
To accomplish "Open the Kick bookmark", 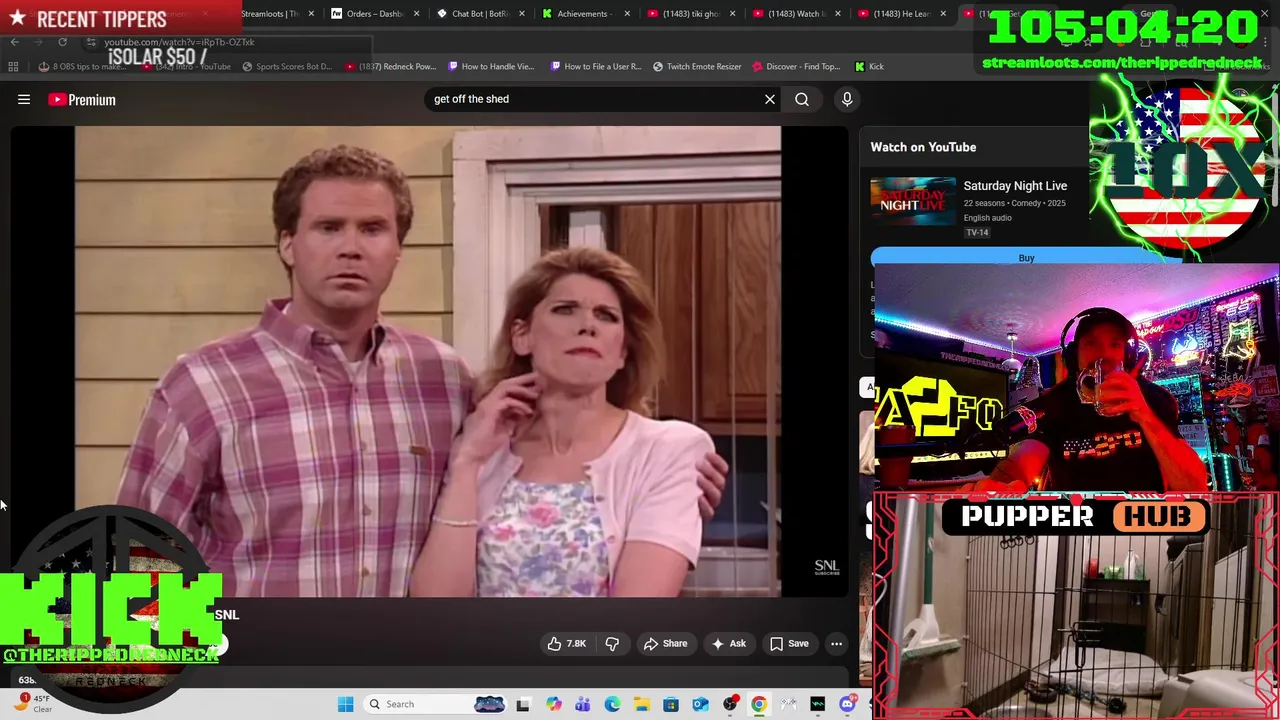I will point(869,66).
